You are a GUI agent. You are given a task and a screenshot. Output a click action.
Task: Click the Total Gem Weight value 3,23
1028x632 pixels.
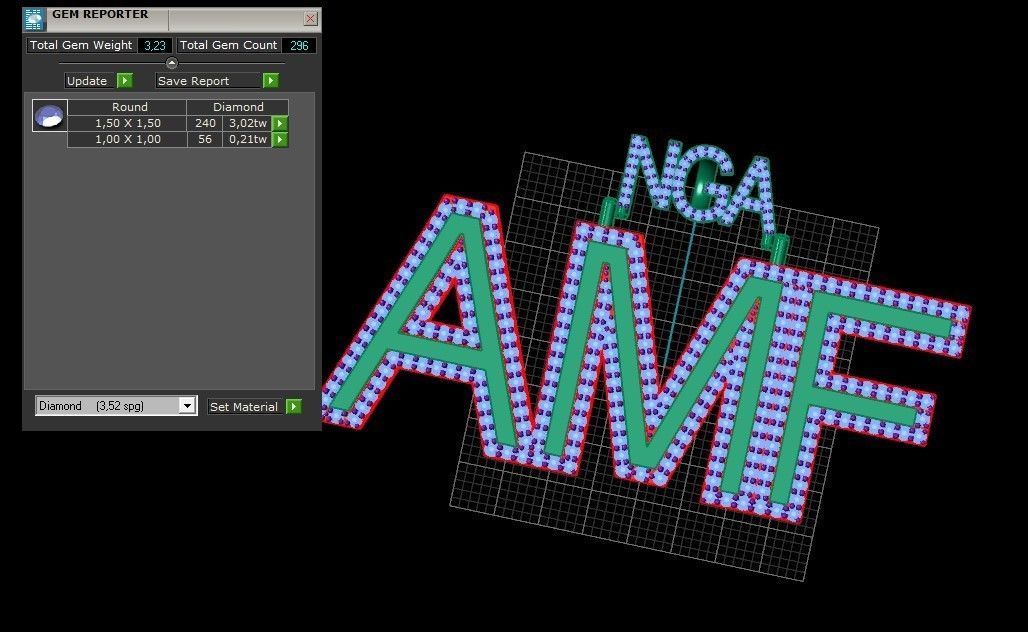[155, 45]
